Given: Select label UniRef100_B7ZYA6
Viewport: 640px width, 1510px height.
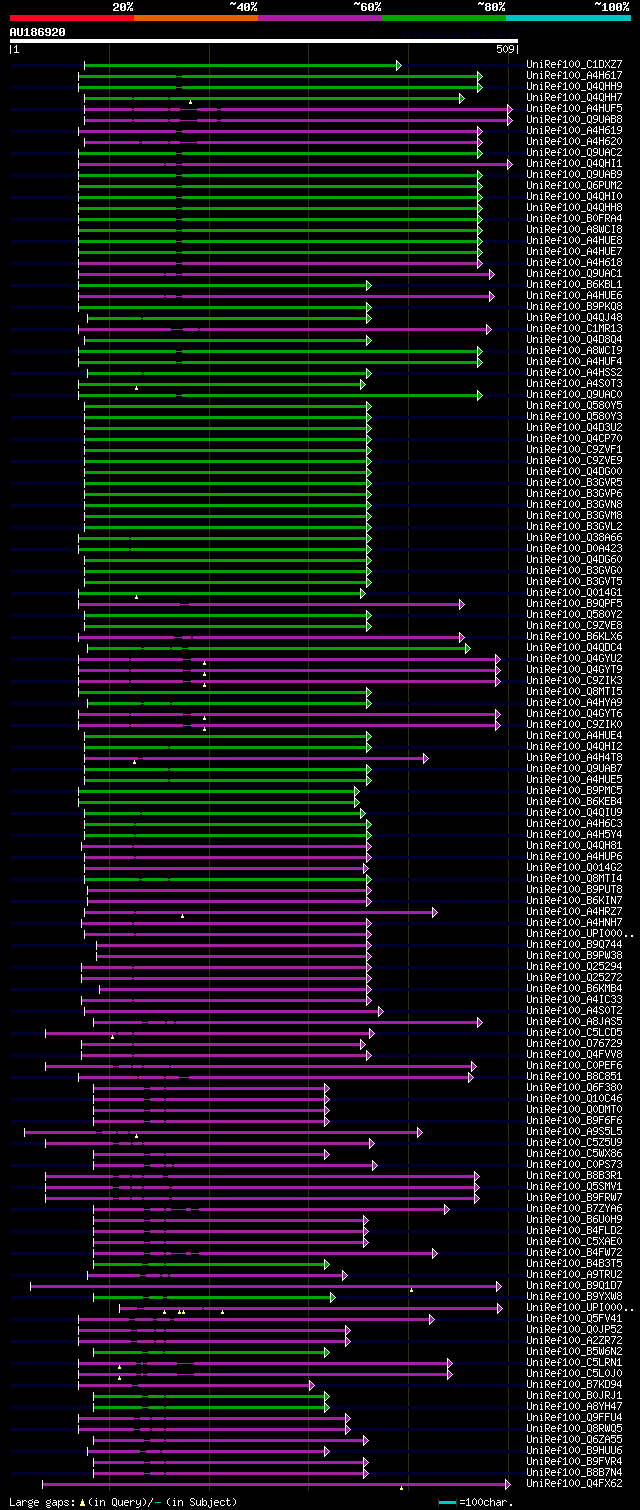Looking at the screenshot, I should 574,1209.
